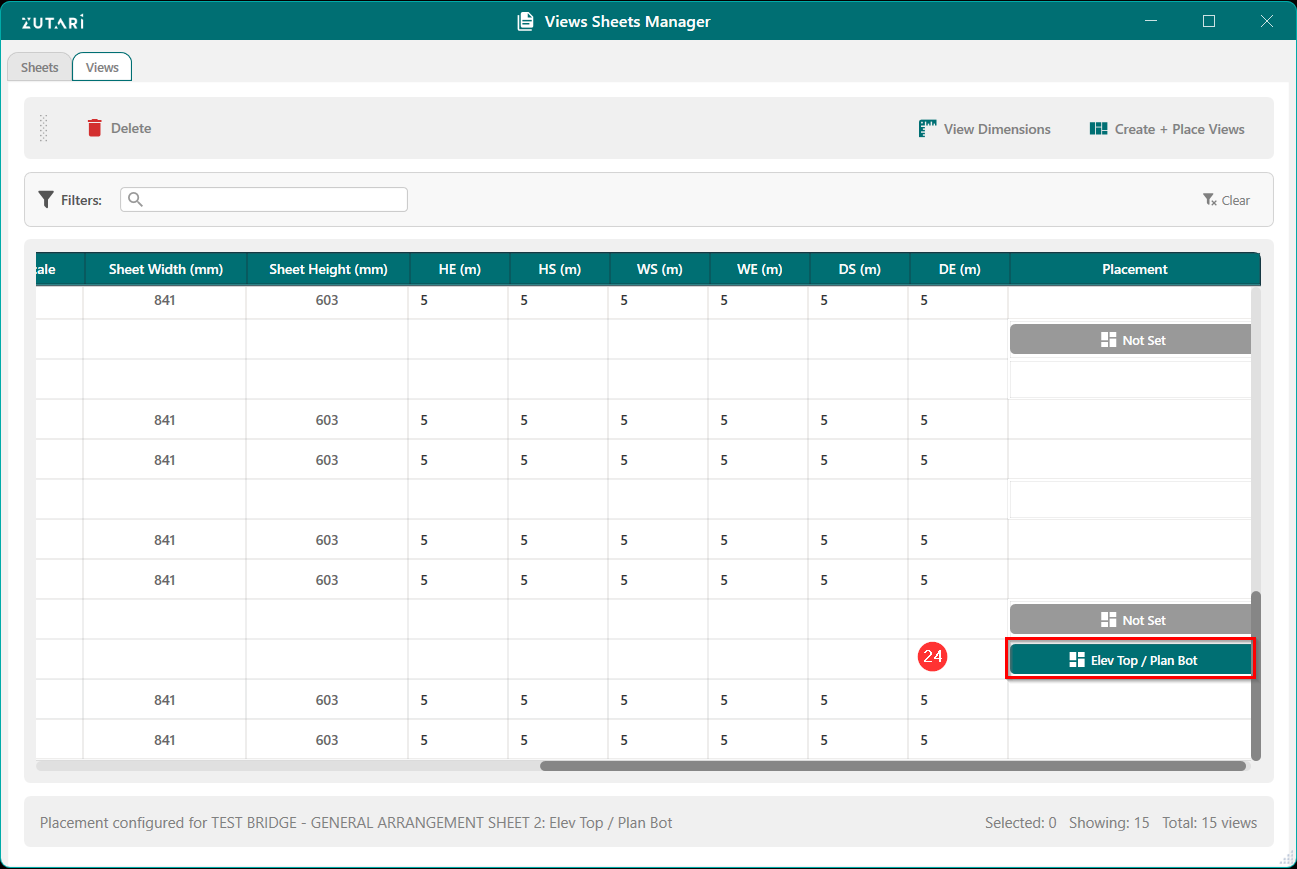Open the Elev Top / Plan Bot placement button
Image resolution: width=1297 pixels, height=869 pixels.
click(x=1130, y=660)
